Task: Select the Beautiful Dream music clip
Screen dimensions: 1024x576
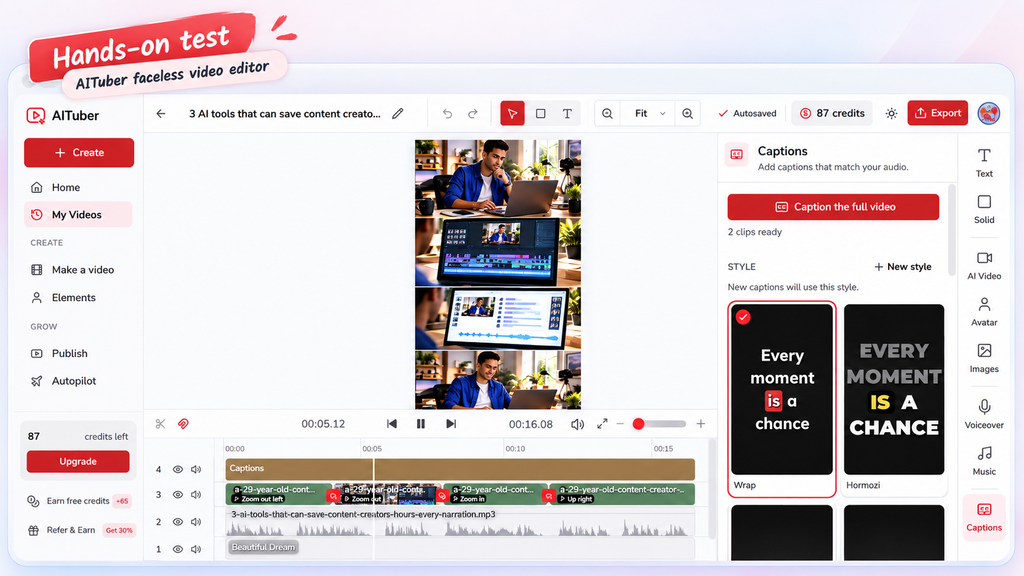Action: 263,547
